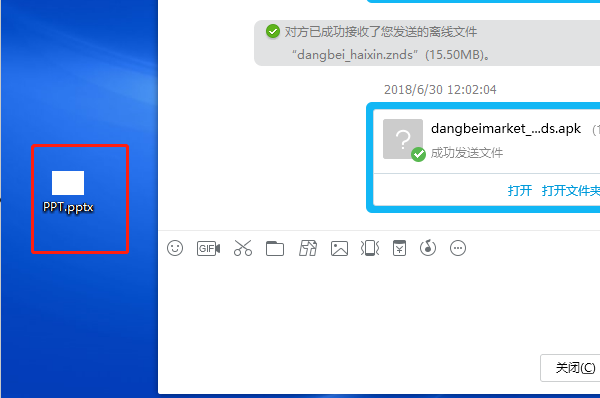Click the 成功发送文件 status text
Viewport: 600px width, 398px height.
click(x=466, y=153)
